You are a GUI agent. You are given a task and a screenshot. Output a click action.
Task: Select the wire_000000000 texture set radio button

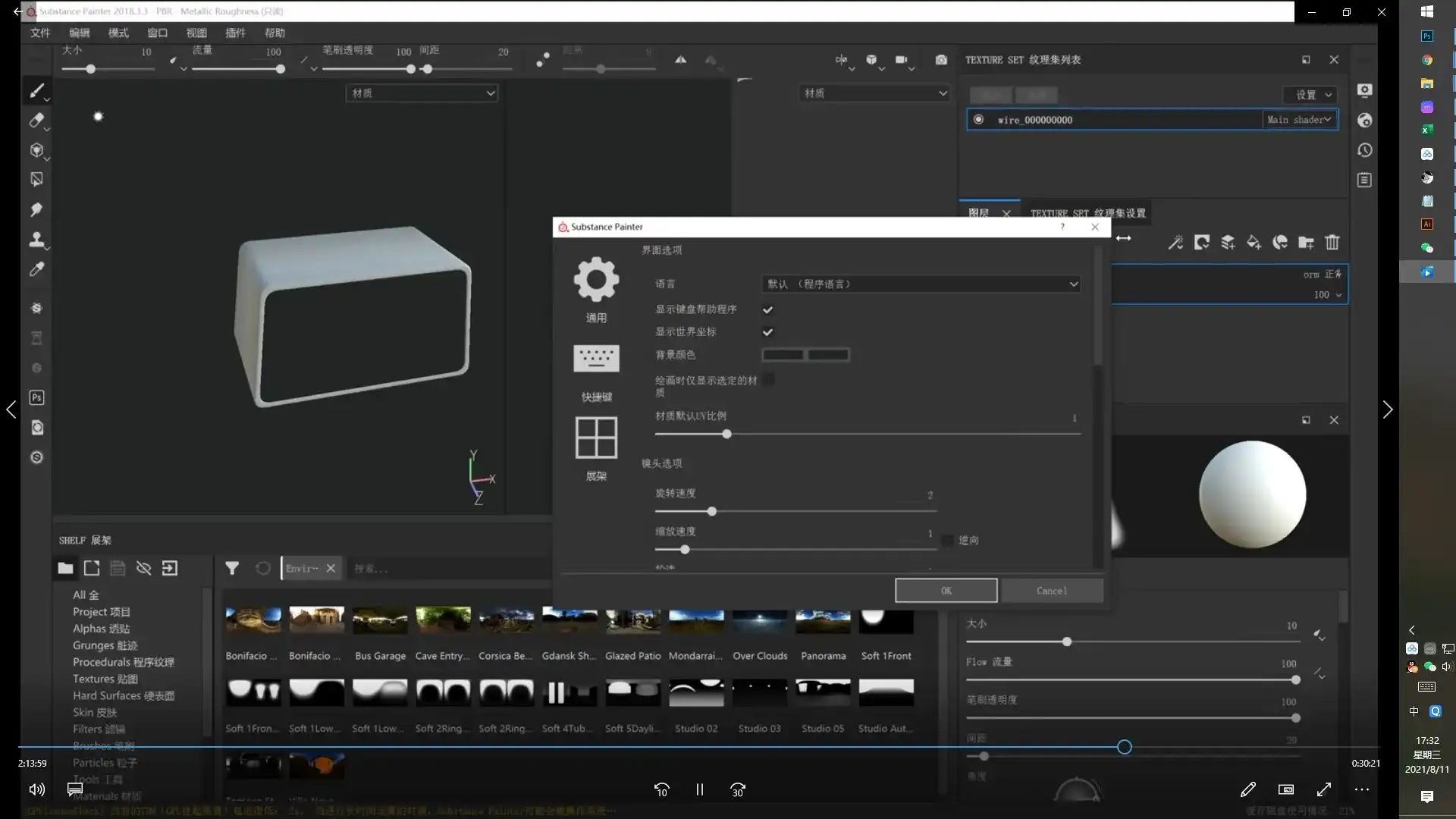(978, 120)
